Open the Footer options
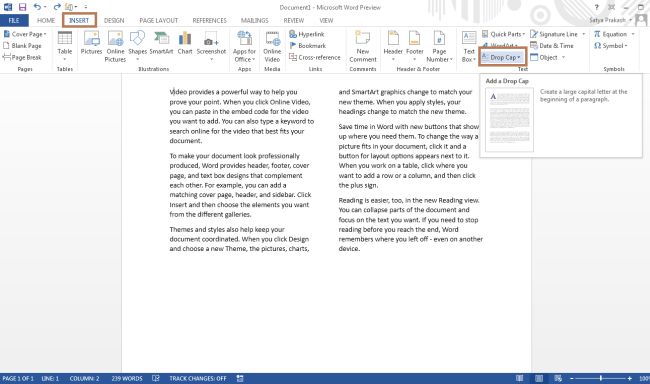 (415, 46)
